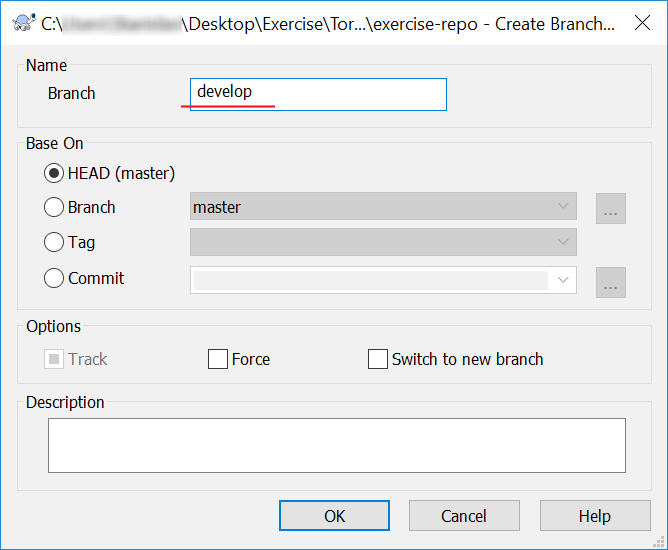Open Help for the dialog
668x550 pixels.
pos(594,516)
